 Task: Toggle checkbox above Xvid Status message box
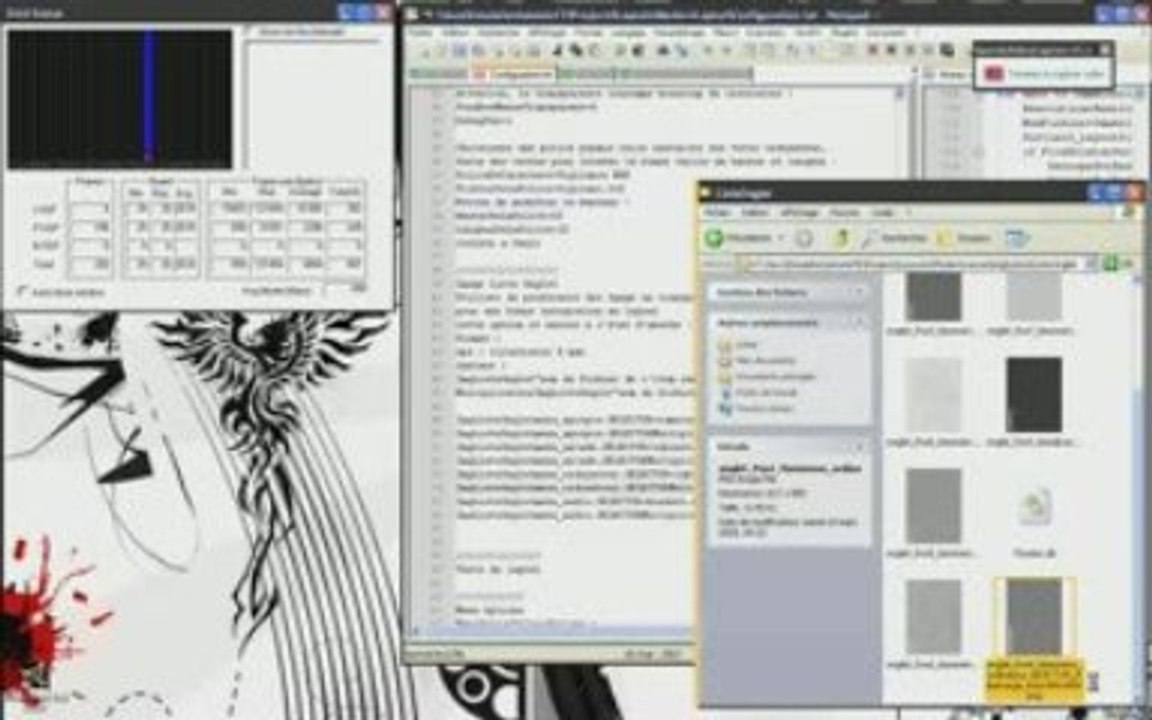pos(249,32)
